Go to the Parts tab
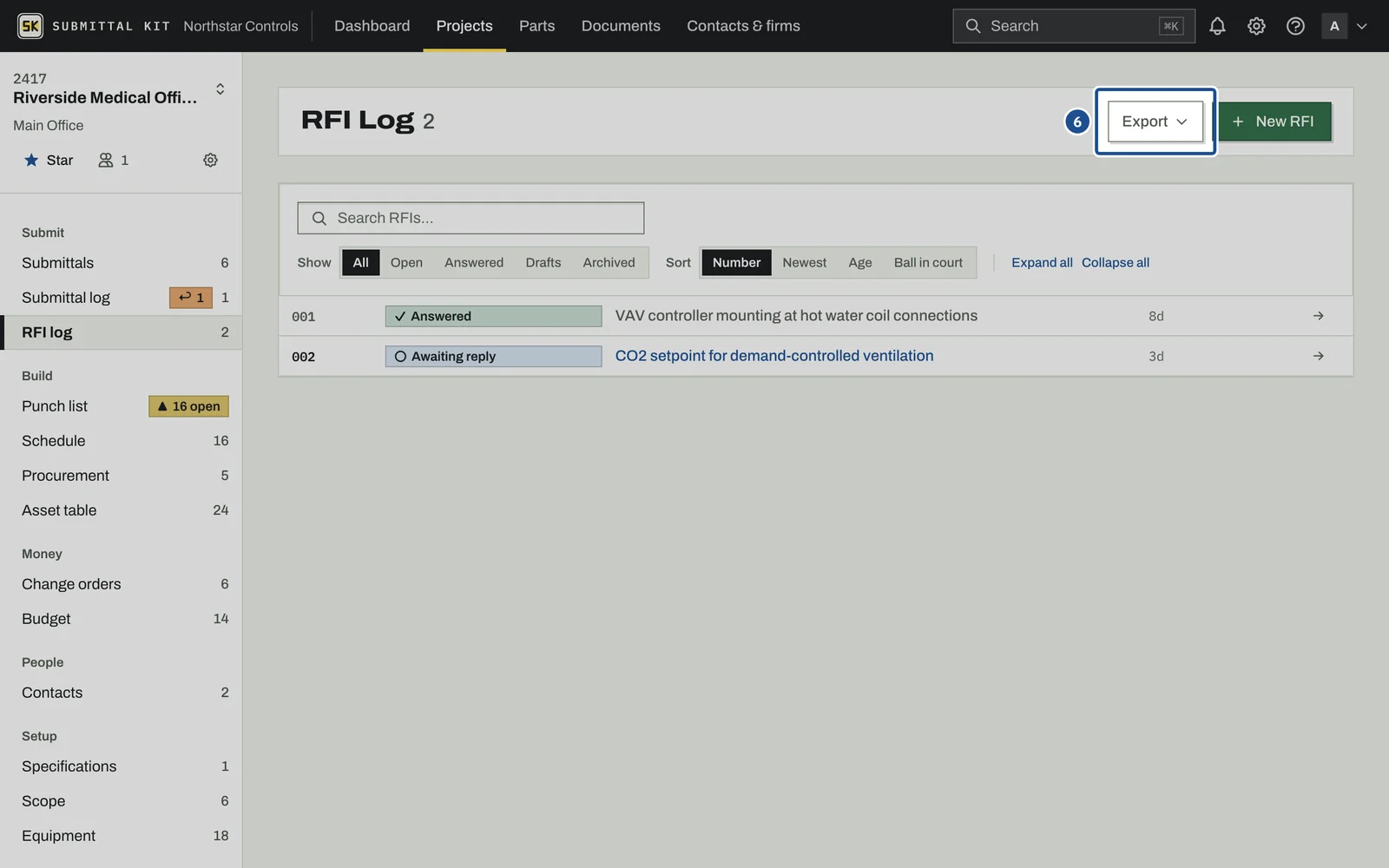 click(537, 26)
